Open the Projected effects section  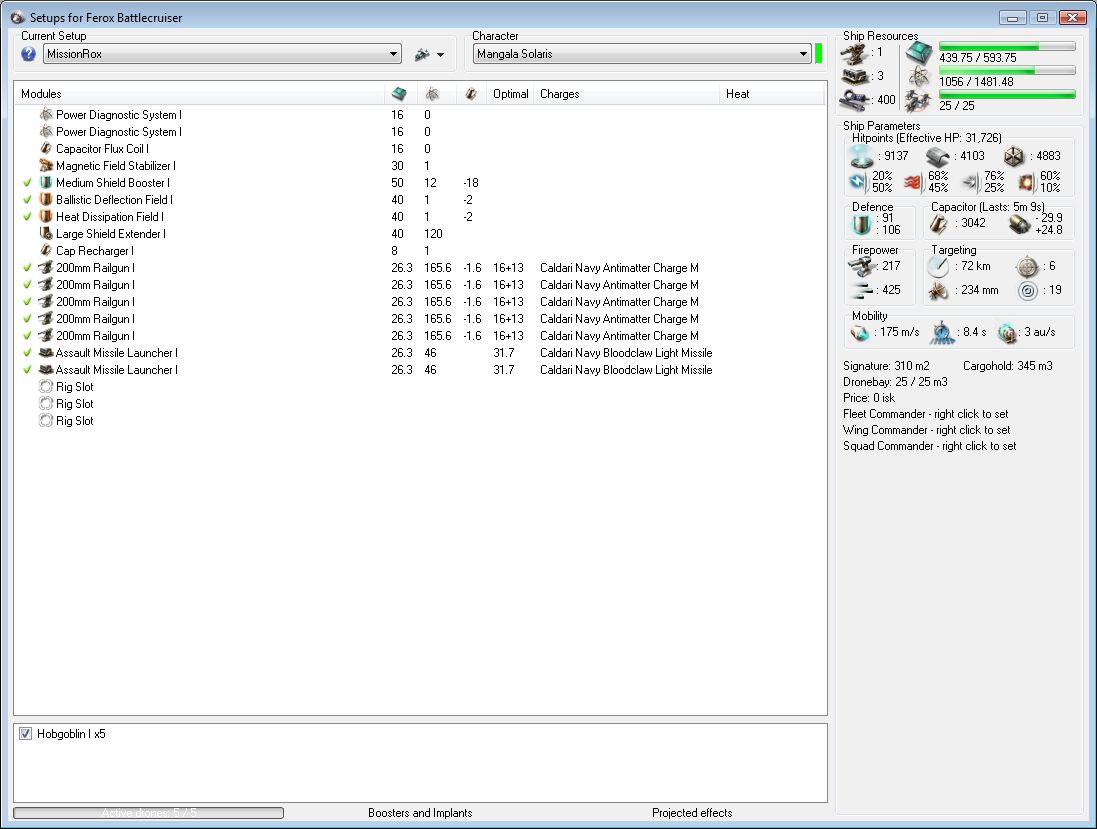point(692,813)
